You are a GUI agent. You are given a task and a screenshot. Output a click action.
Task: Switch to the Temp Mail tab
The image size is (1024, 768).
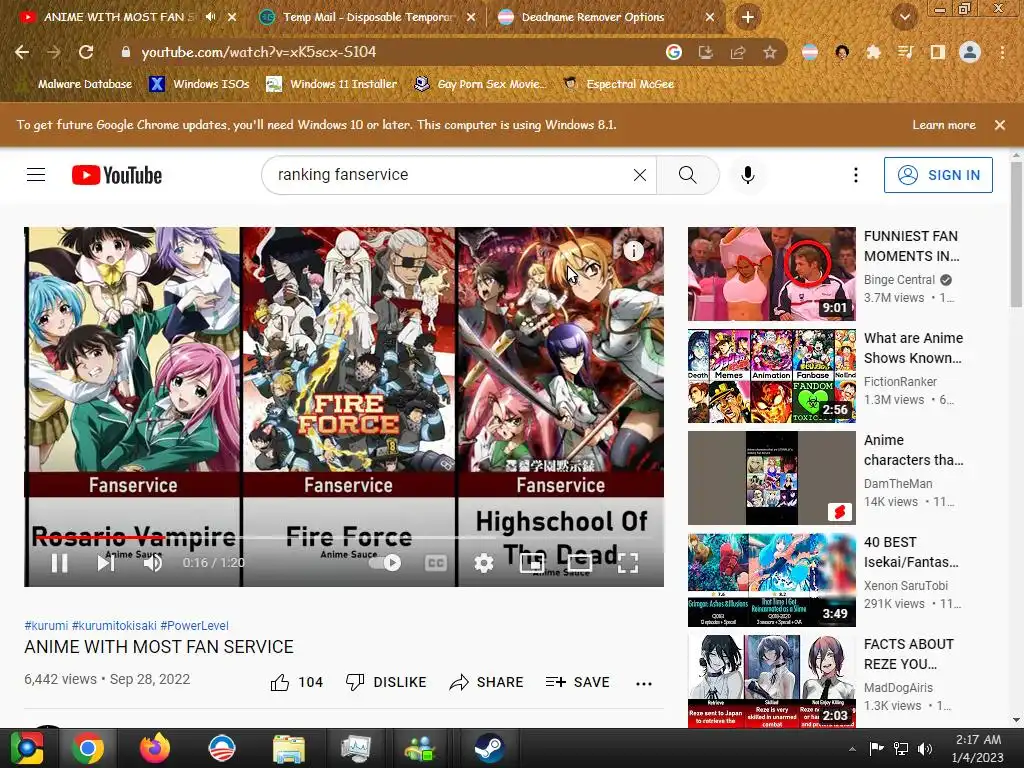(x=366, y=17)
